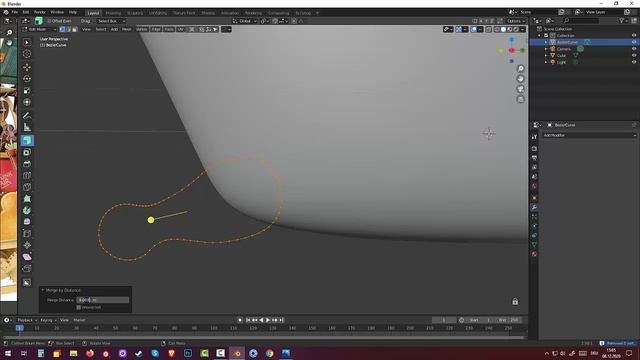640x360 pixels.
Task: Open the Options dropdown in viewport header
Action: (x=516, y=21)
